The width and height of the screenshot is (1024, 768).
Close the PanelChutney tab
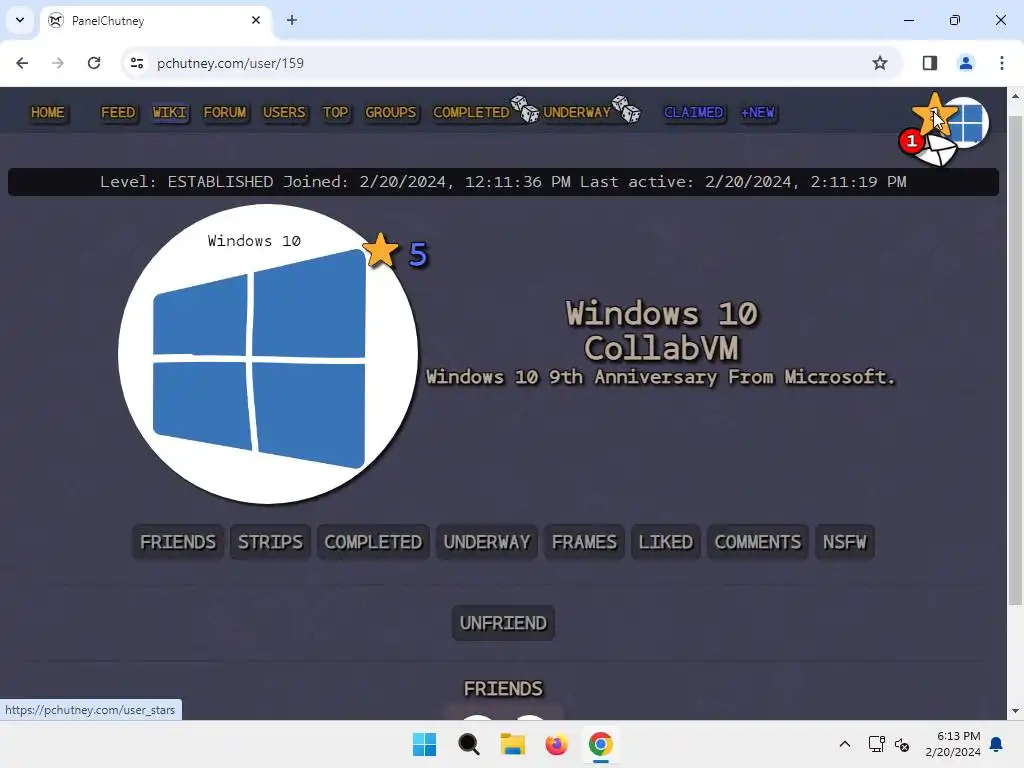[256, 20]
